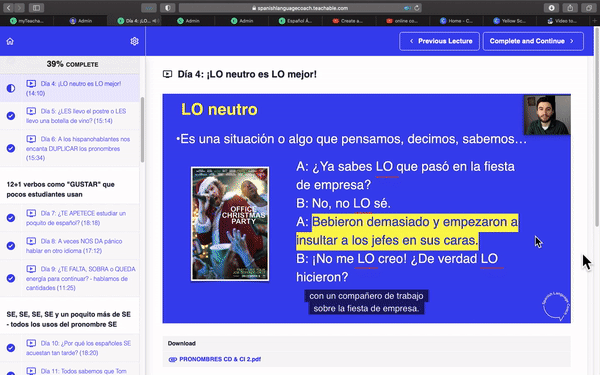Click the sidebar curriculum scrollbar
The width and height of the screenshot is (600, 375).
tap(142, 130)
